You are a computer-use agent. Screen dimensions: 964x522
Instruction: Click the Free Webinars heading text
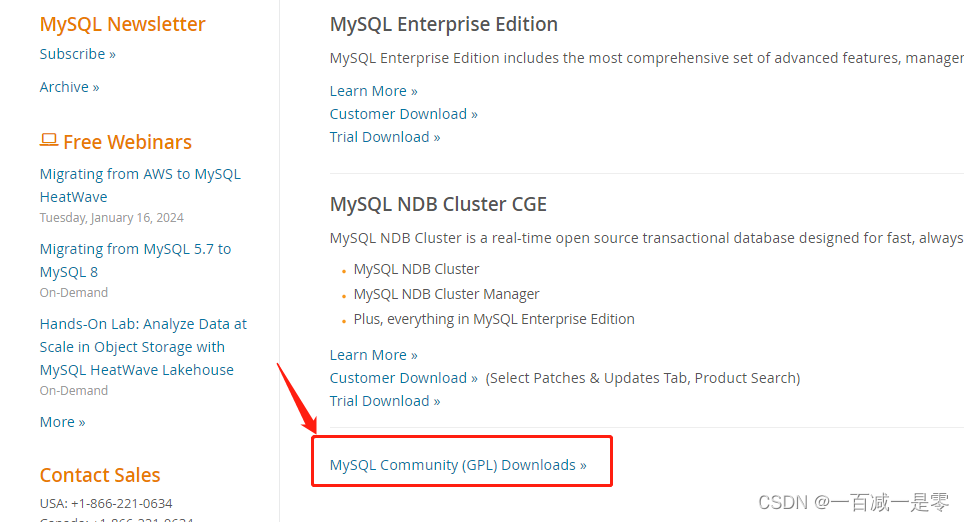click(127, 142)
